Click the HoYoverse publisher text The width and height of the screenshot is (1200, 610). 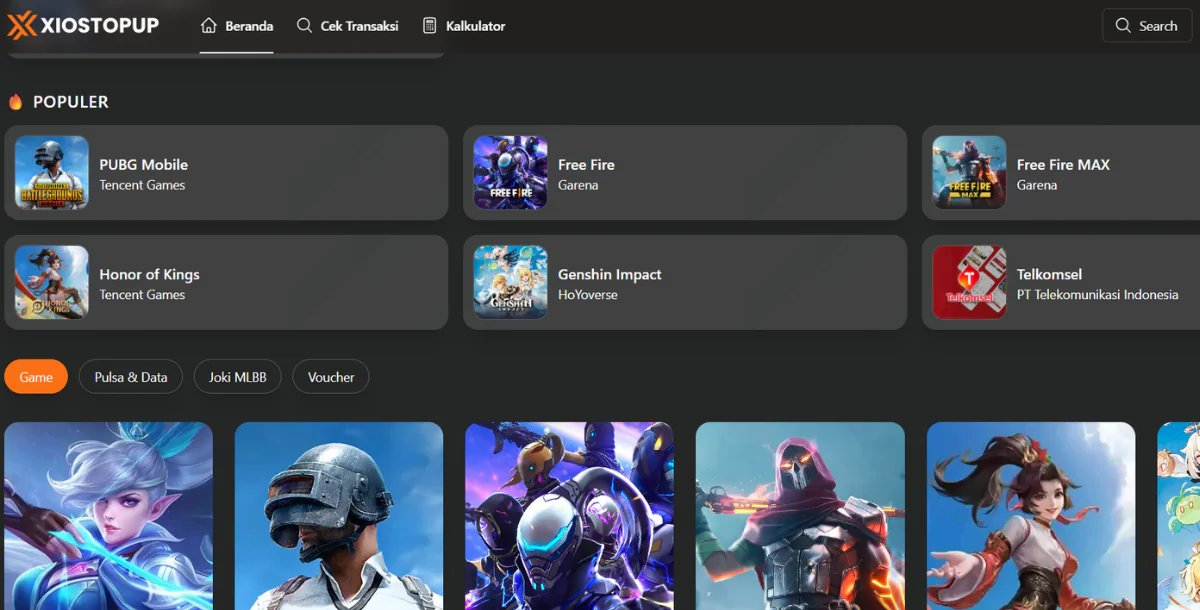[x=588, y=295]
